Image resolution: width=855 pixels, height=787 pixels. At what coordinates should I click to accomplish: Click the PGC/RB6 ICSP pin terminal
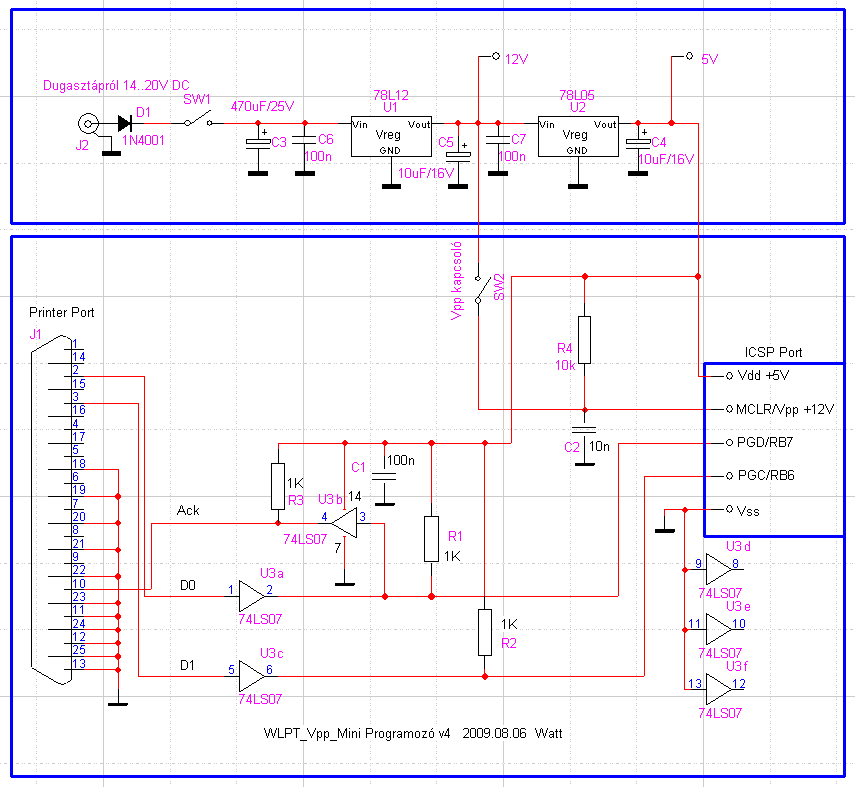click(x=729, y=476)
